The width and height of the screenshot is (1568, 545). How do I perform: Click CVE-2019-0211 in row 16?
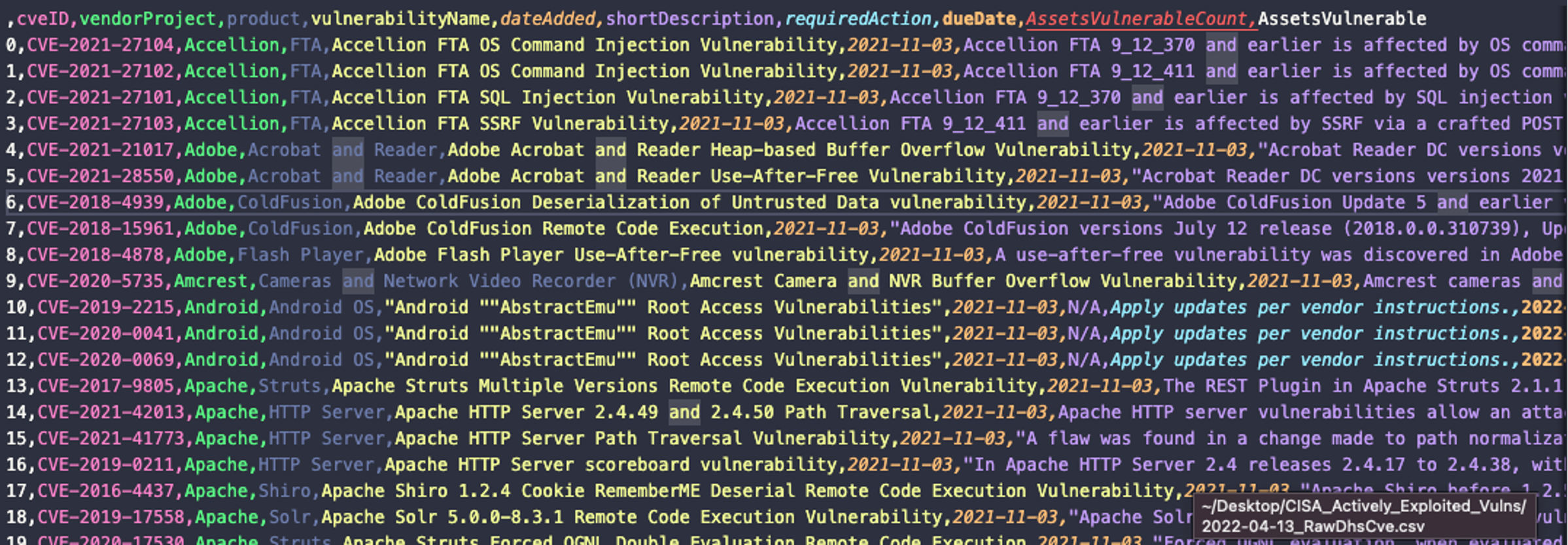pos(106,464)
